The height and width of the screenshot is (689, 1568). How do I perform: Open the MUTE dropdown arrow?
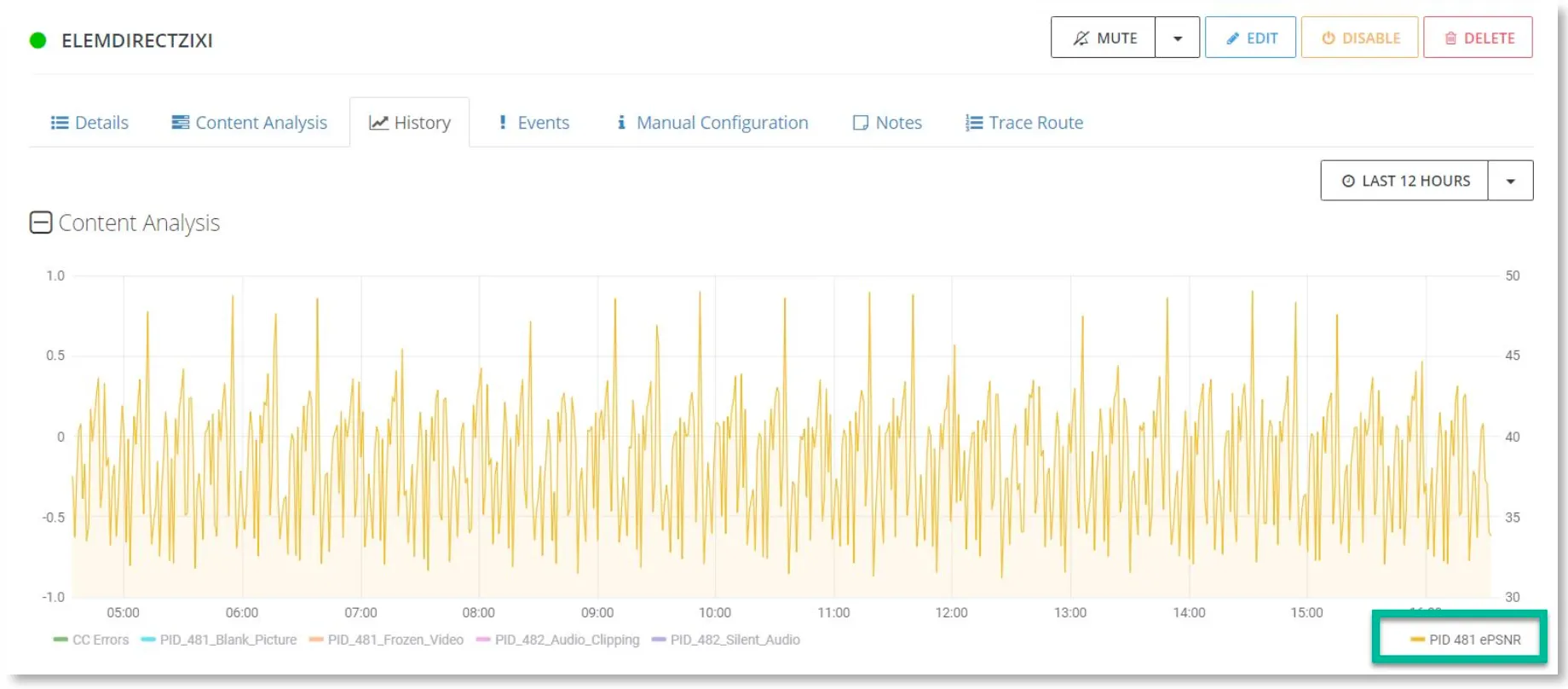point(1178,38)
